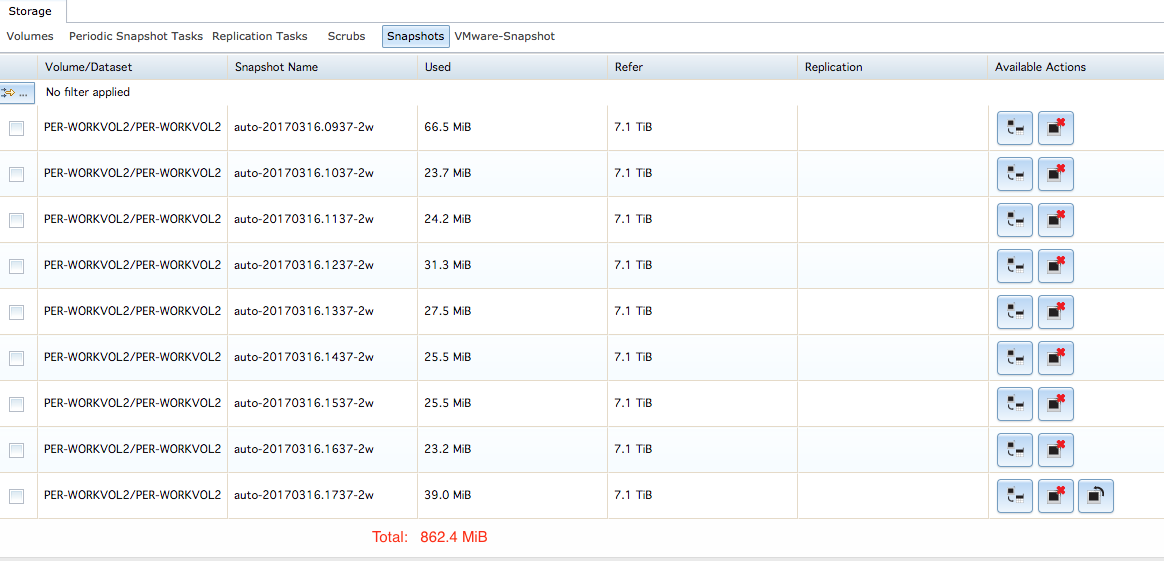This screenshot has width=1164, height=561.
Task: Clone snapshot auto-20170316.1137-2w
Action: pos(1015,220)
